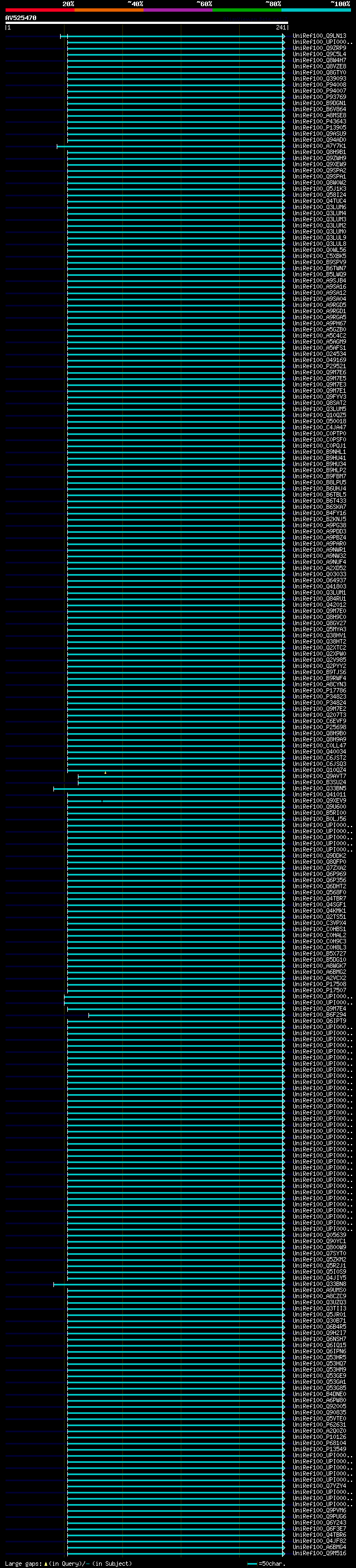Select hit label UniRef100_Q41011
The image size is (356, 1568).
(x=319, y=794)
